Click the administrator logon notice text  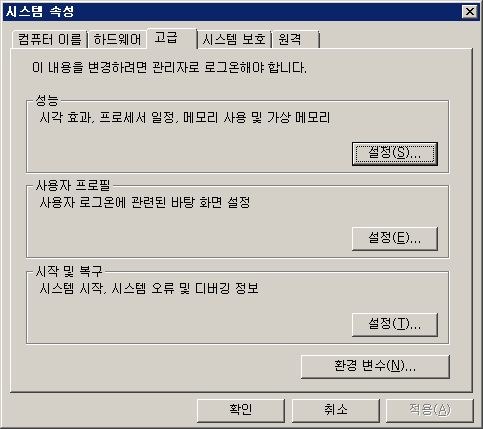click(x=169, y=68)
